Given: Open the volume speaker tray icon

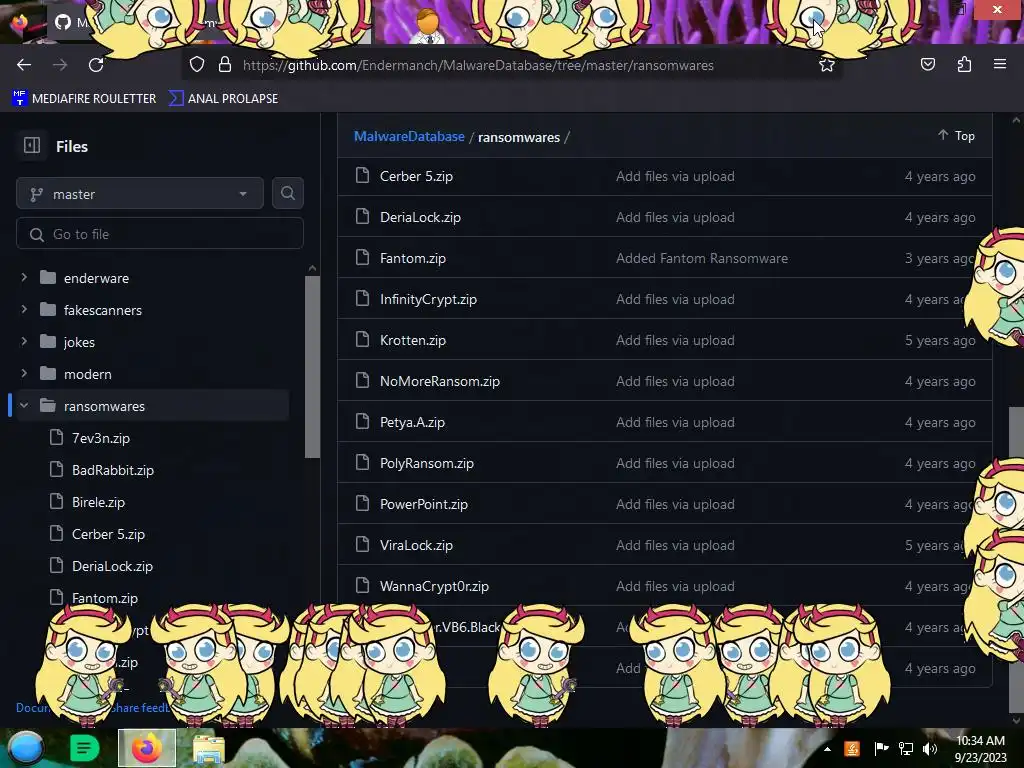Looking at the screenshot, I should pyautogui.click(x=930, y=749).
